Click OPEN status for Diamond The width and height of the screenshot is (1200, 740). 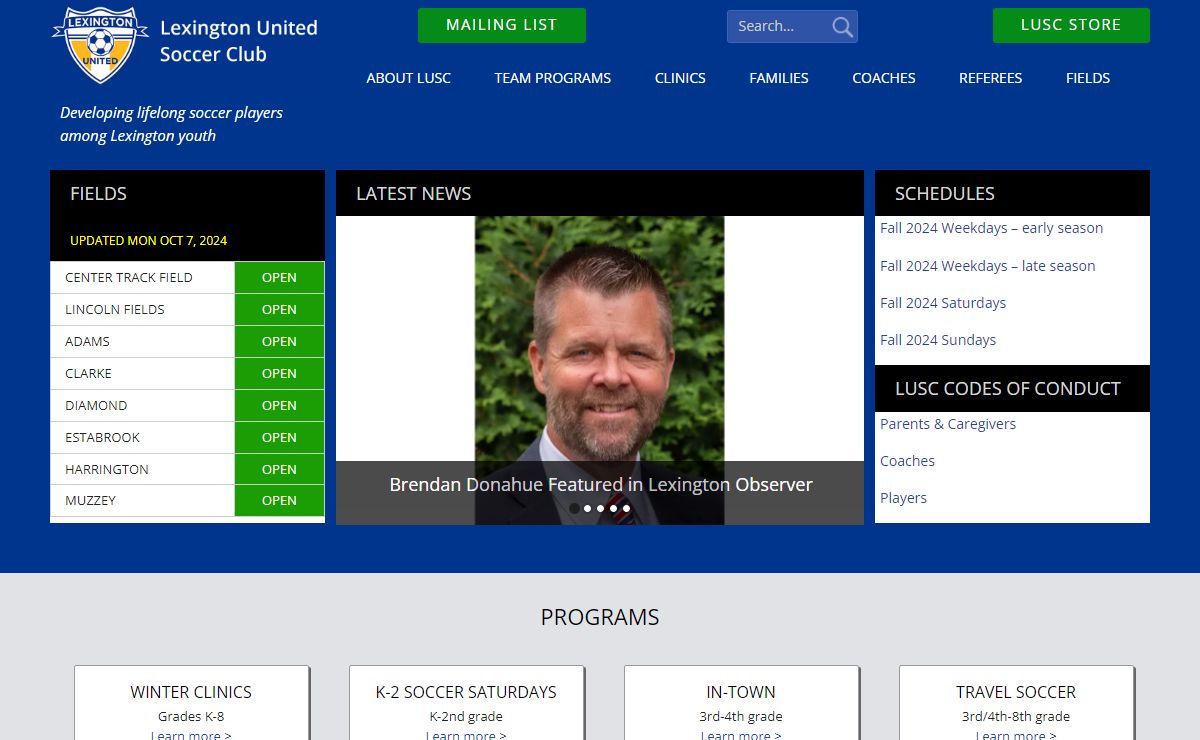point(279,405)
